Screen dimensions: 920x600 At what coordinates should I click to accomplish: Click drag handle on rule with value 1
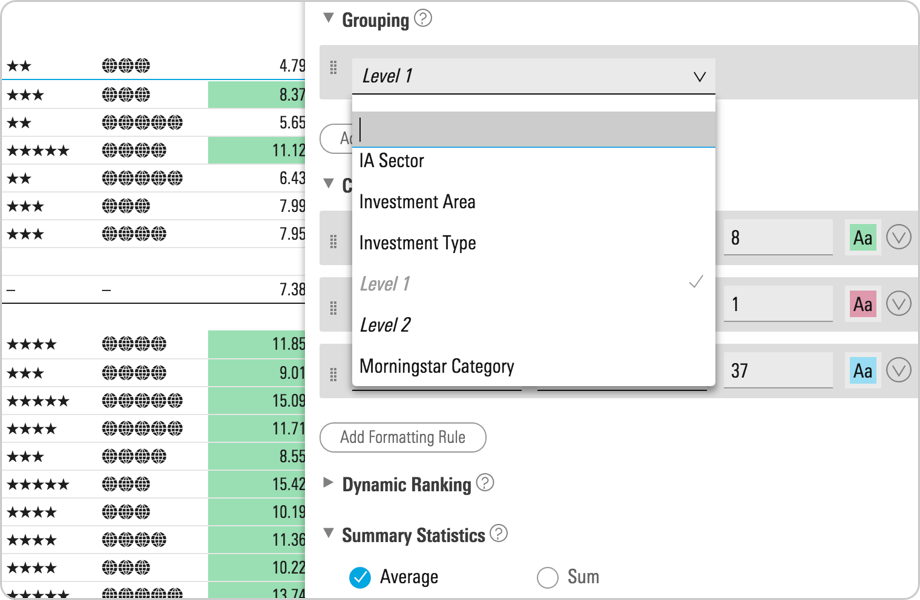coord(334,308)
